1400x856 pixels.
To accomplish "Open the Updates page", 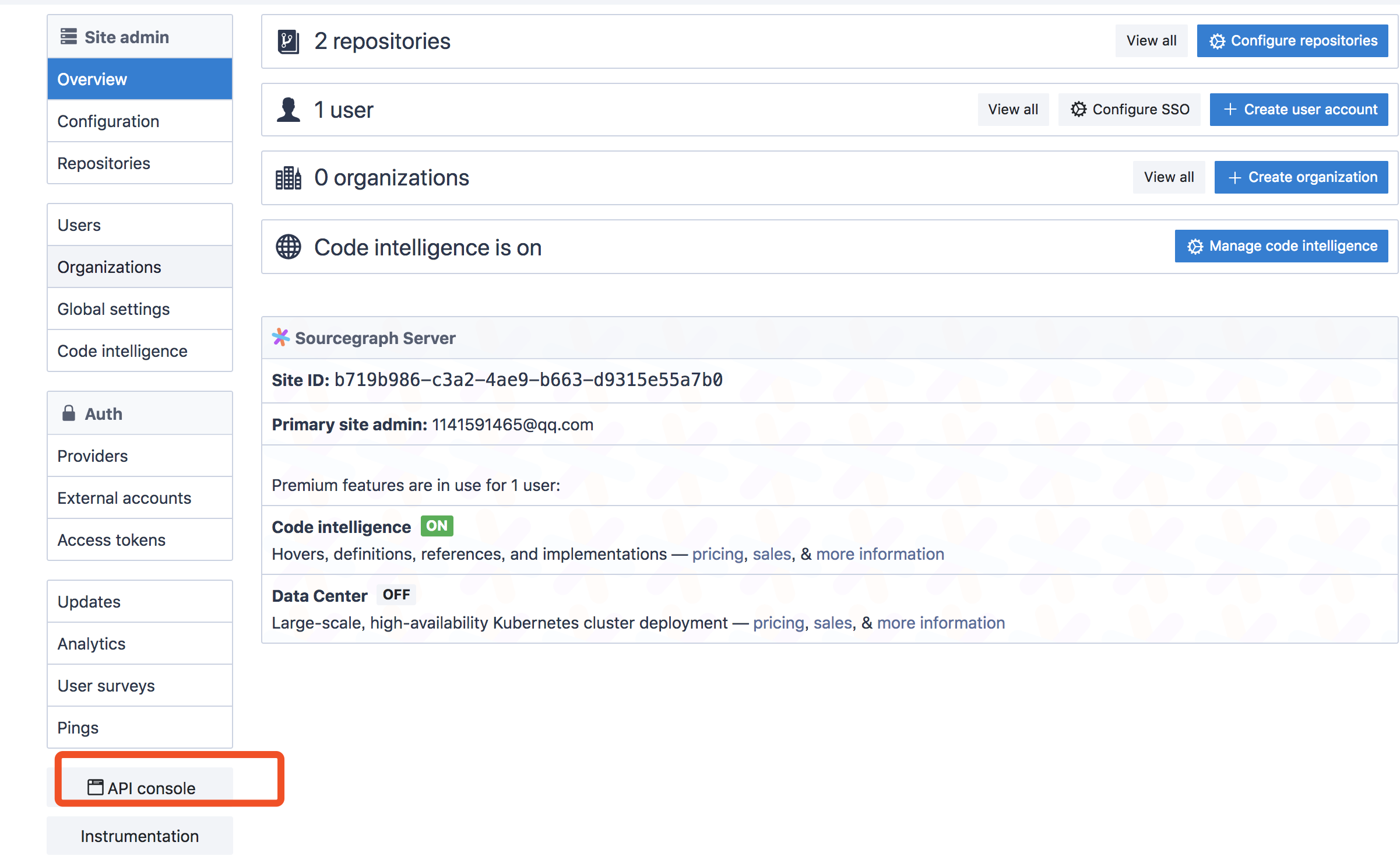I will tap(140, 601).
